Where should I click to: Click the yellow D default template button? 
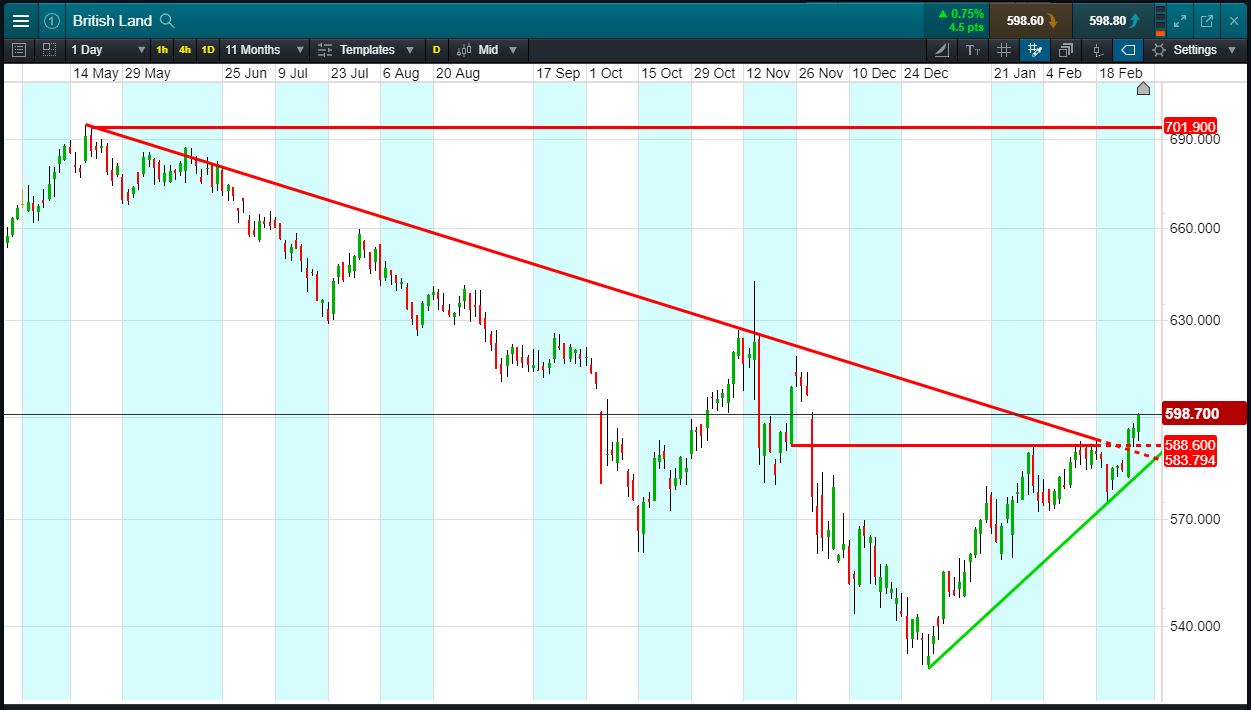pyautogui.click(x=436, y=49)
